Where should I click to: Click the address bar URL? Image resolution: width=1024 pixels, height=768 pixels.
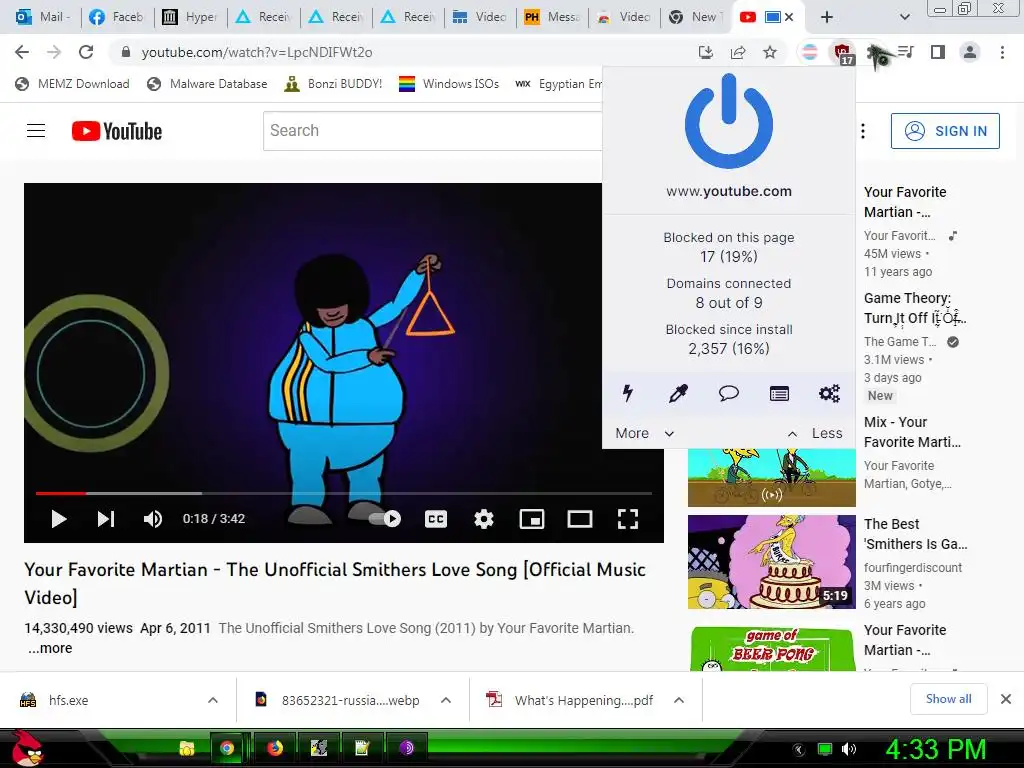(x=257, y=52)
